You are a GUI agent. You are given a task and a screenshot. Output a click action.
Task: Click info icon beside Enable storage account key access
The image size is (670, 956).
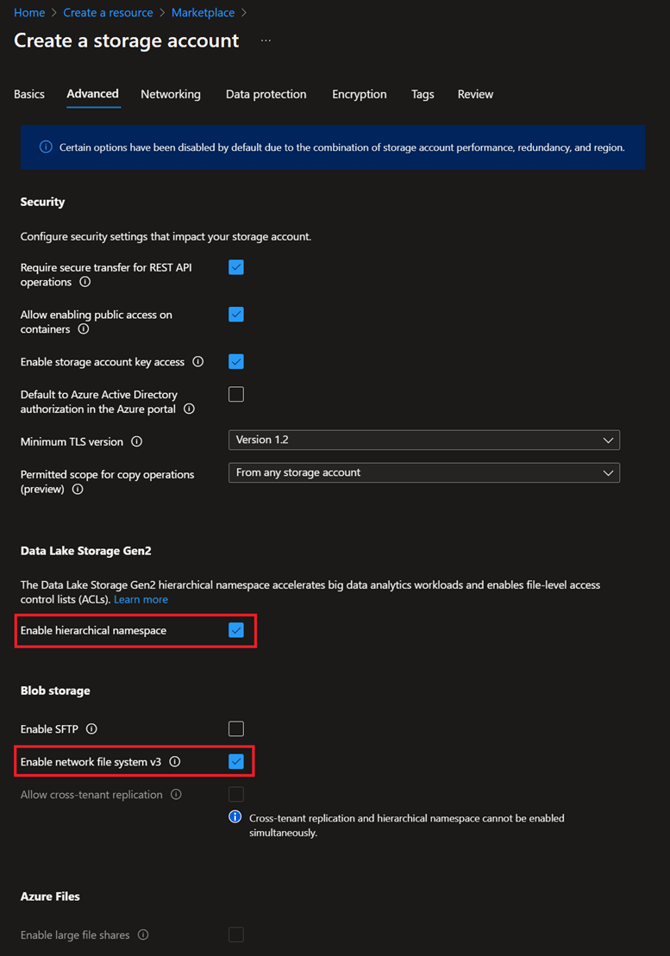pos(198,362)
